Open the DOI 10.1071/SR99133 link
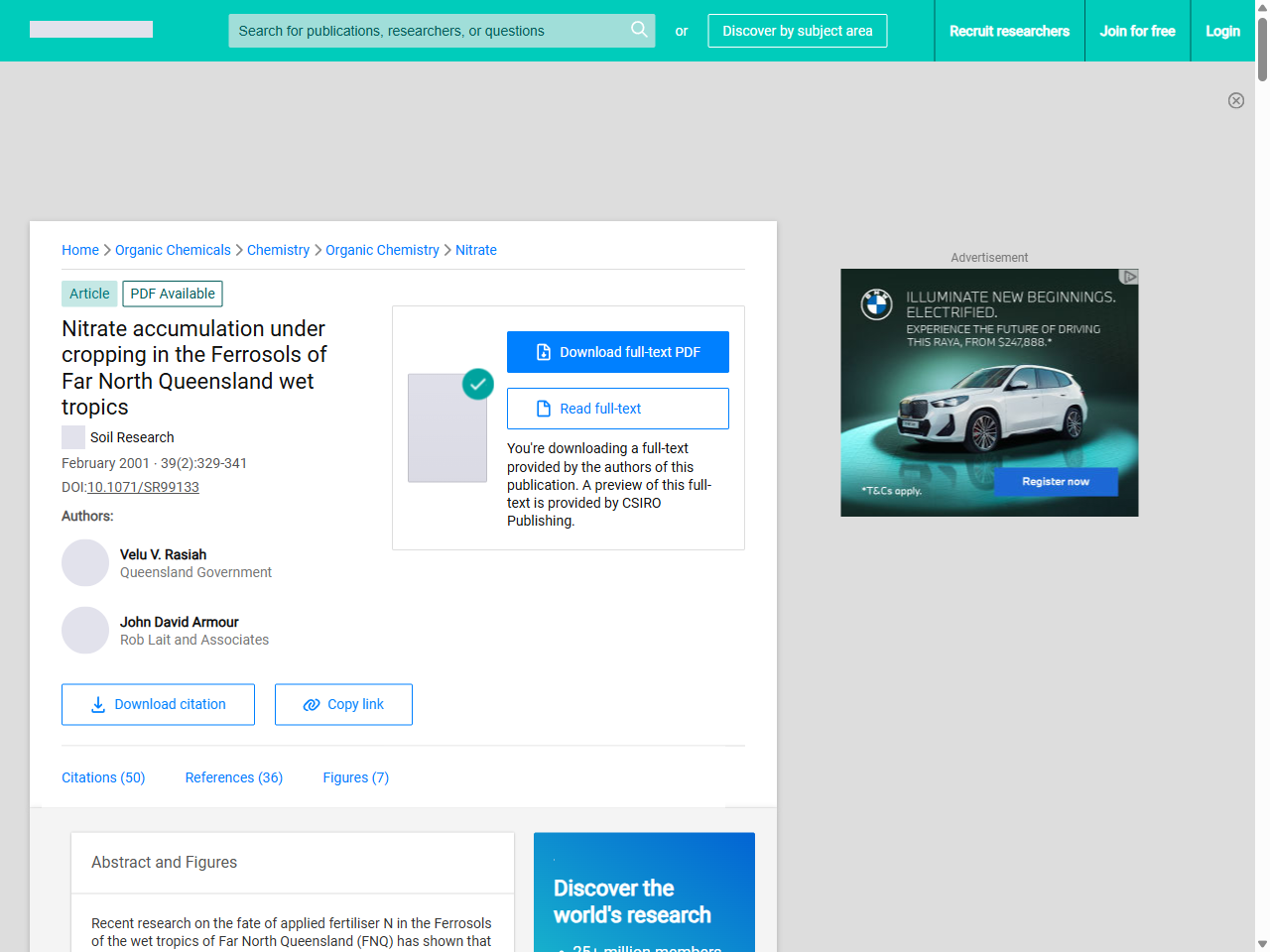The width and height of the screenshot is (1270, 952). [x=143, y=487]
